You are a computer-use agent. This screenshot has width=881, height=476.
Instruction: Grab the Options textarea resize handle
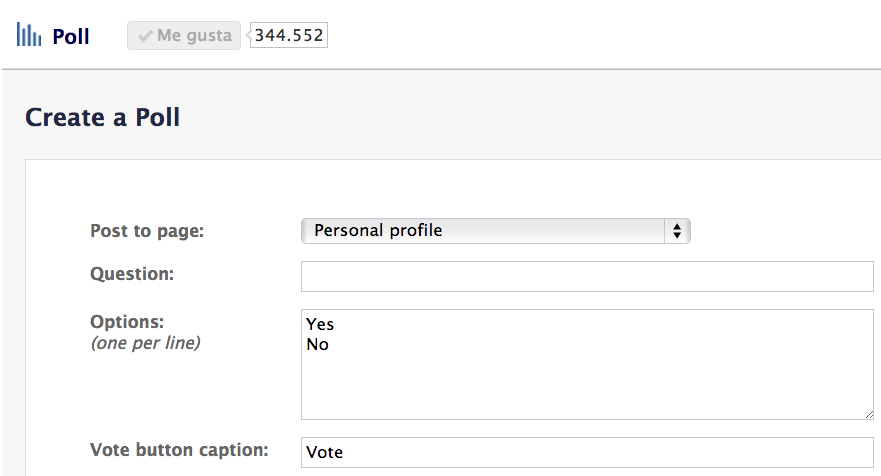coord(868,413)
